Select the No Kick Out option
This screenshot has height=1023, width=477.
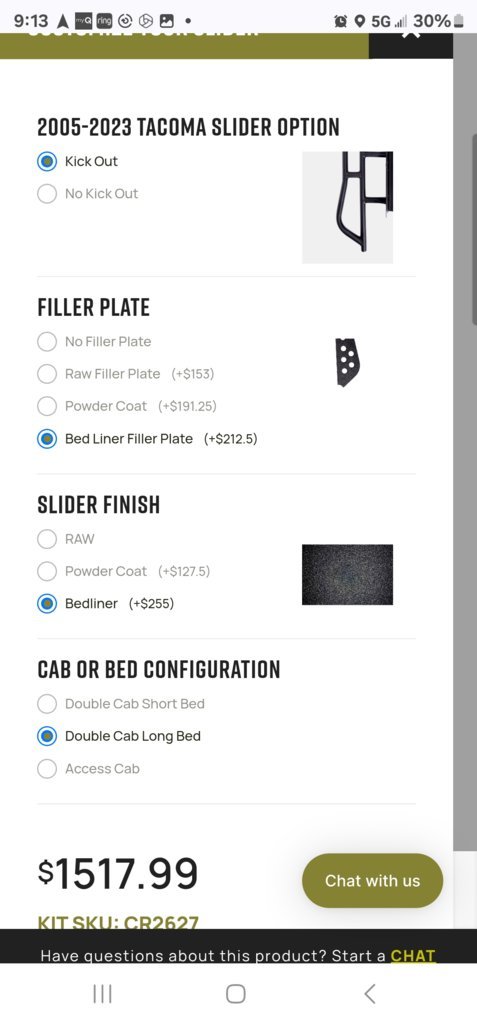[87, 194]
